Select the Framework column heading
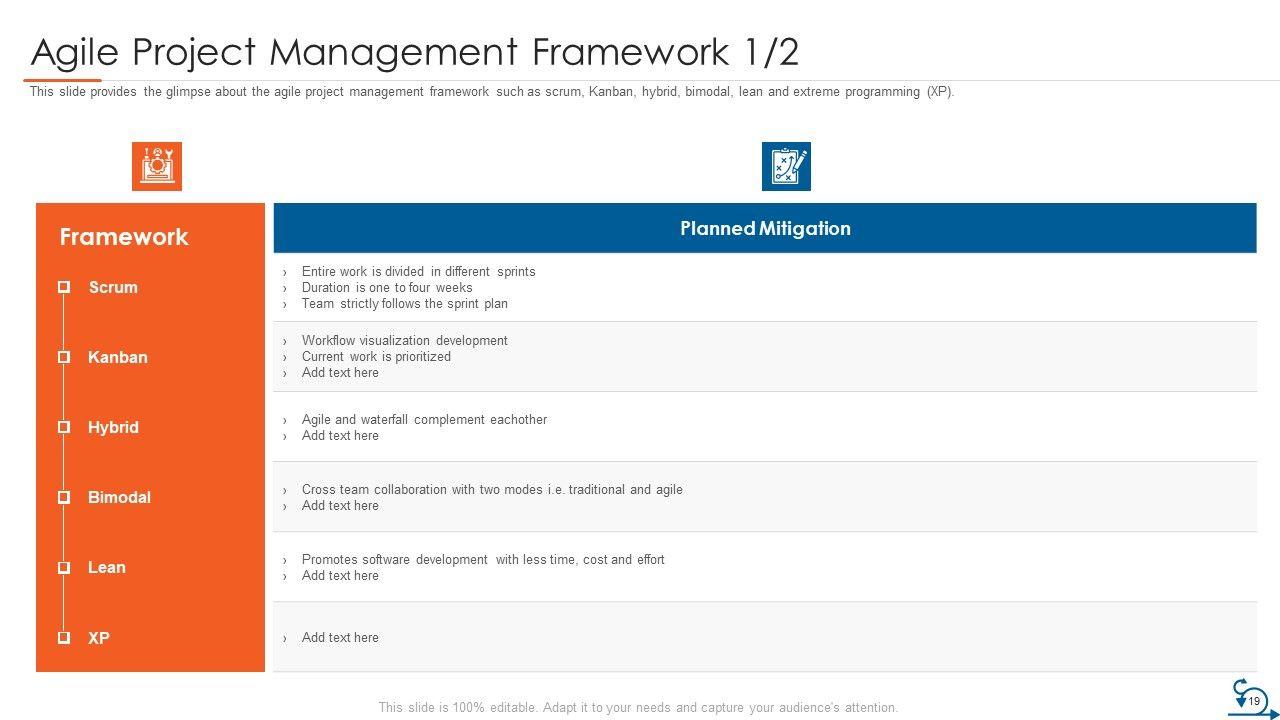The width and height of the screenshot is (1280, 720). click(x=124, y=237)
